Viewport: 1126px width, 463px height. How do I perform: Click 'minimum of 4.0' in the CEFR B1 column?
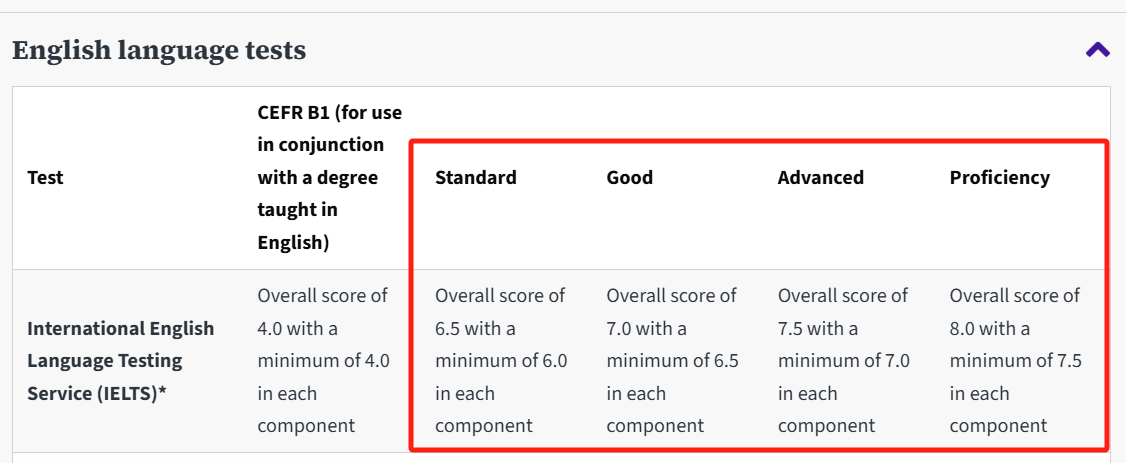323,361
